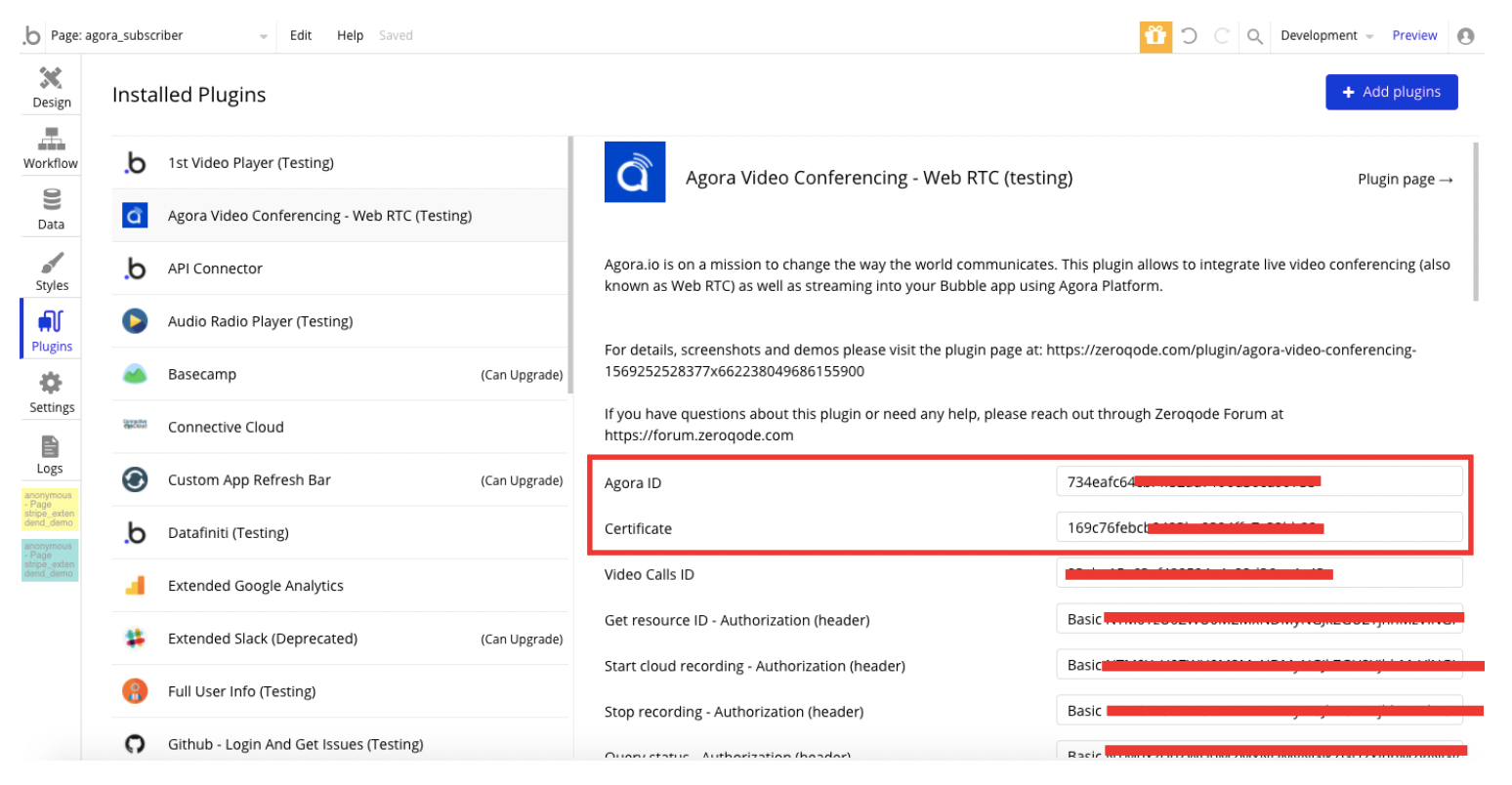Viewport: 1512px width, 785px height.
Task: Click the large Agora logo thumbnail
Action: click(635, 172)
